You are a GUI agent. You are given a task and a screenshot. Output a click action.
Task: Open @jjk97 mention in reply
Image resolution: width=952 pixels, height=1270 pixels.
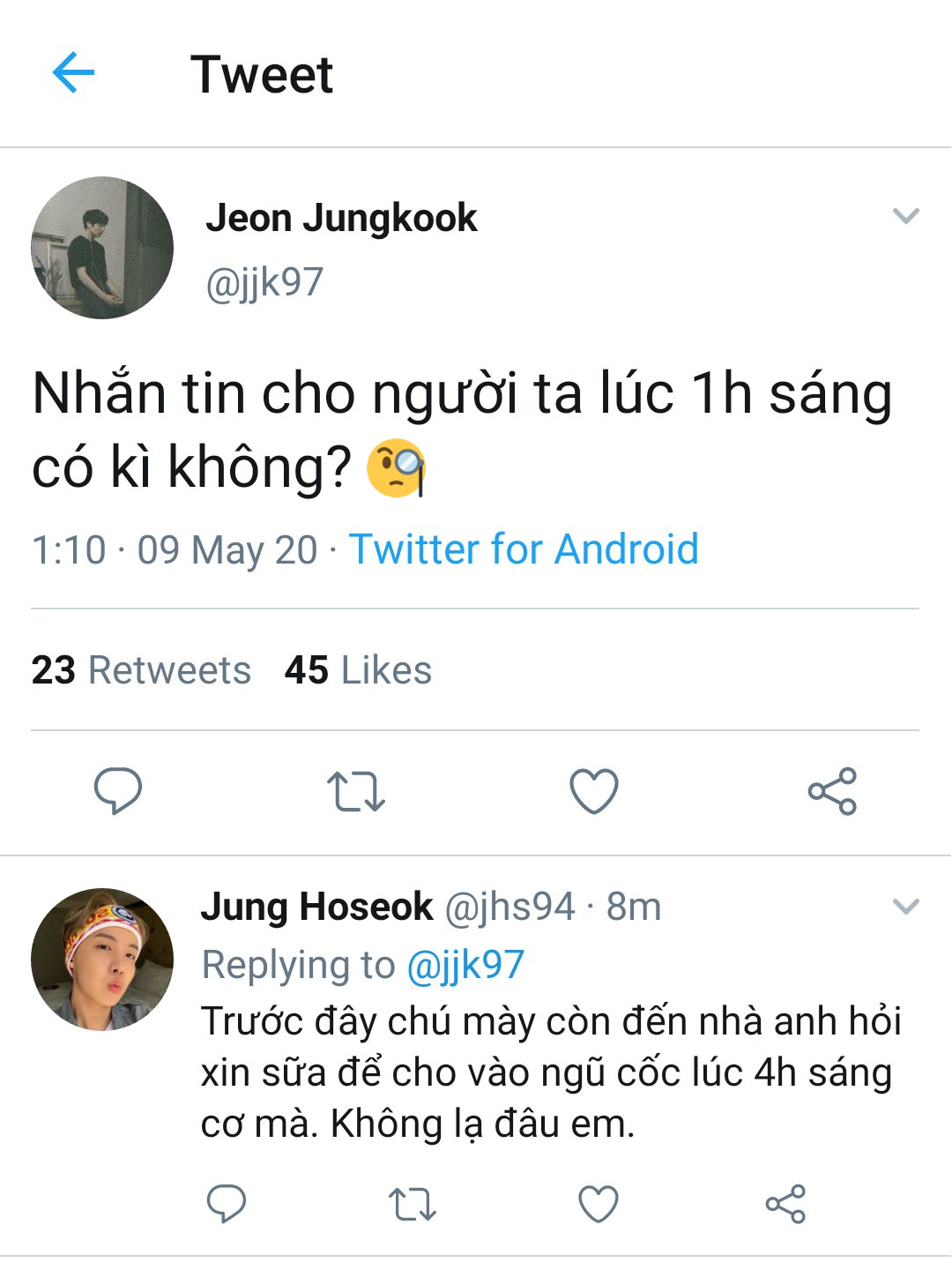(x=465, y=965)
